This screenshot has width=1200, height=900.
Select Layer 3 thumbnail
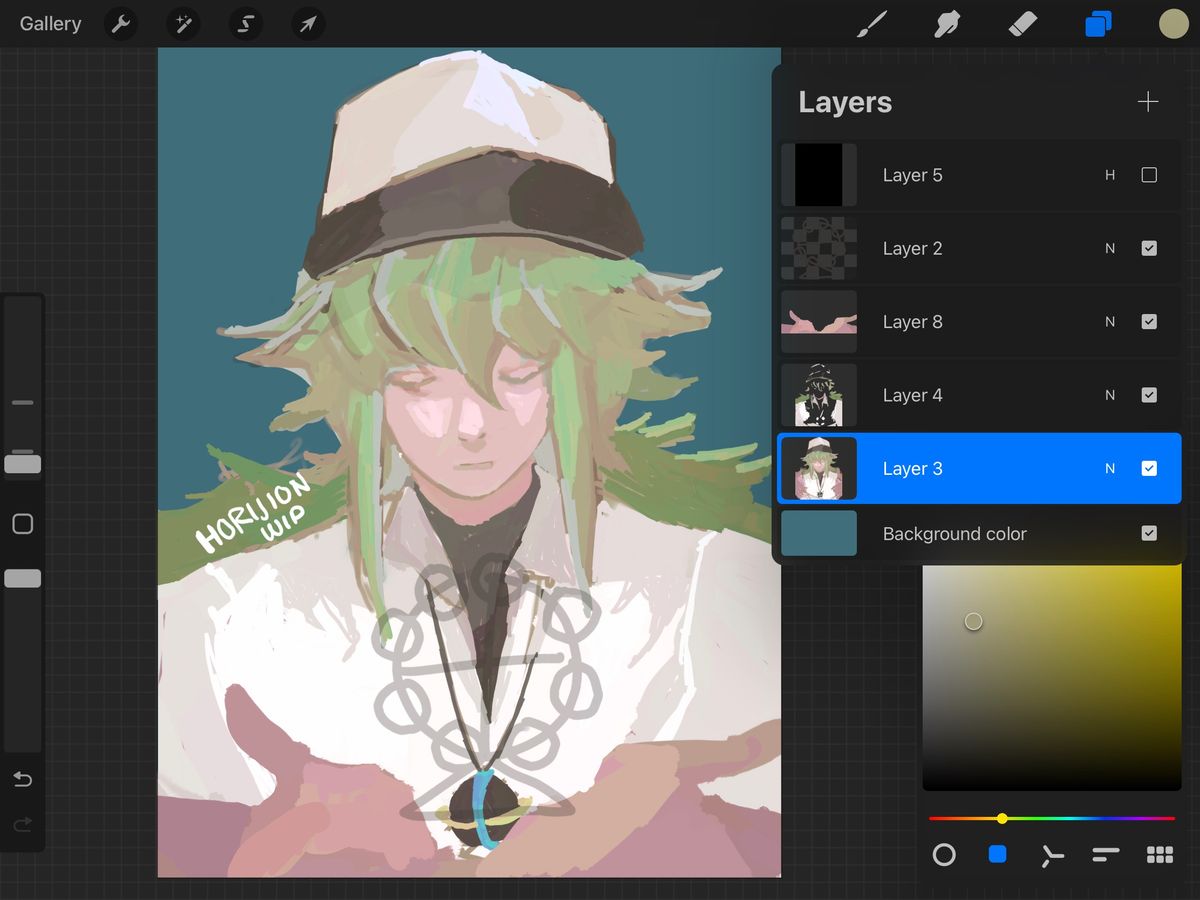(x=819, y=468)
